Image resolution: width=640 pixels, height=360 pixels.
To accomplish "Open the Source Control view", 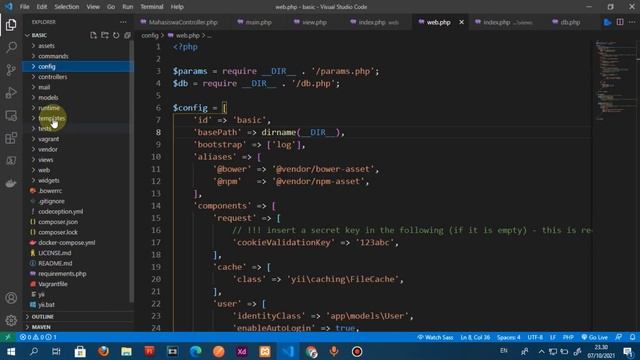I will point(11,70).
